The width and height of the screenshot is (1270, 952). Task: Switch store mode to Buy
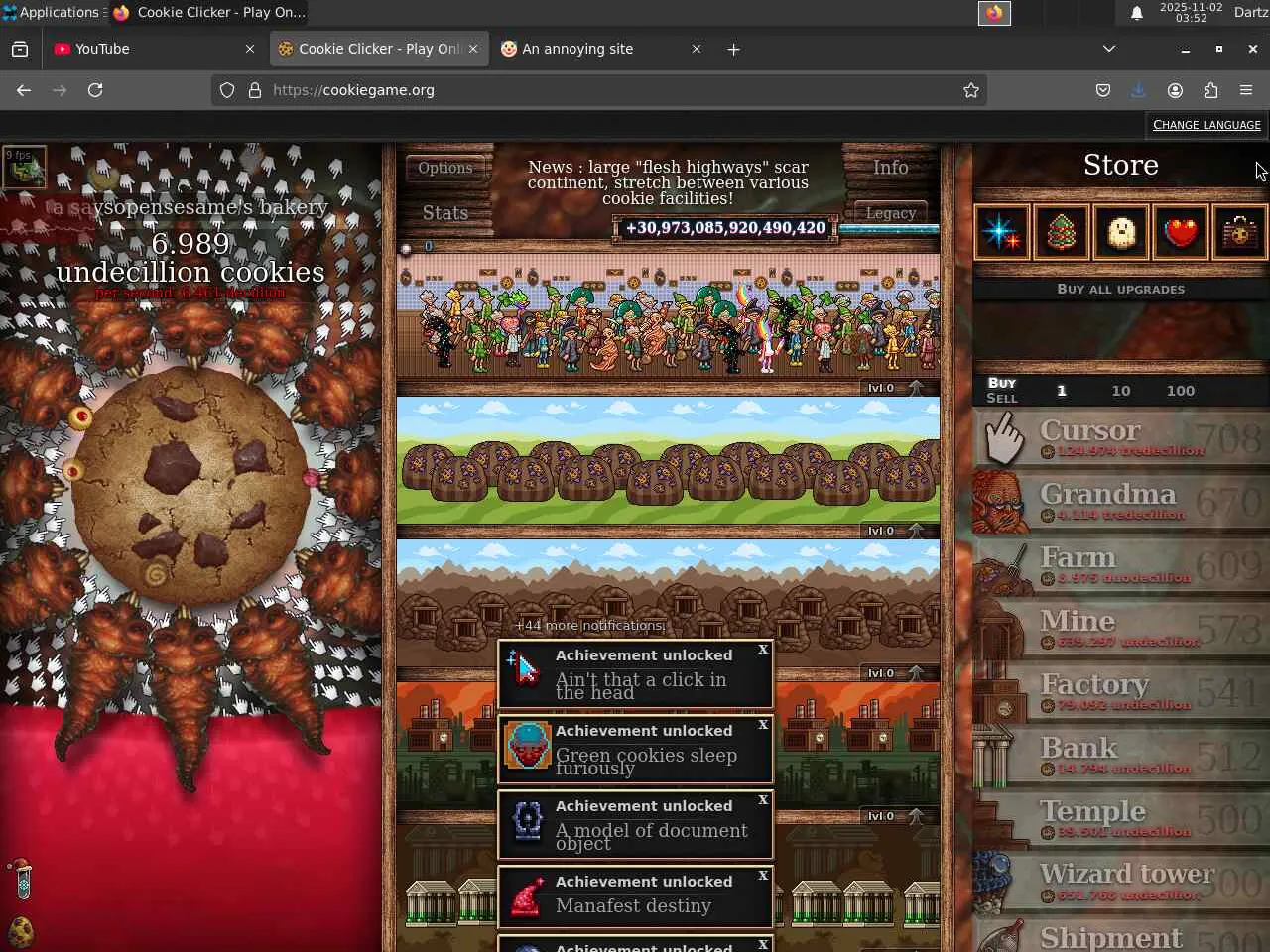1002,383
